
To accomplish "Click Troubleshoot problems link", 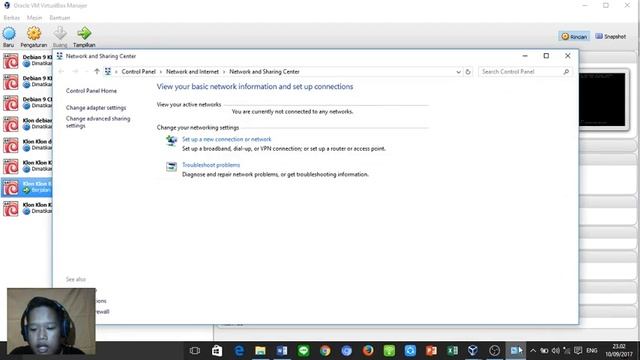I will [x=211, y=165].
